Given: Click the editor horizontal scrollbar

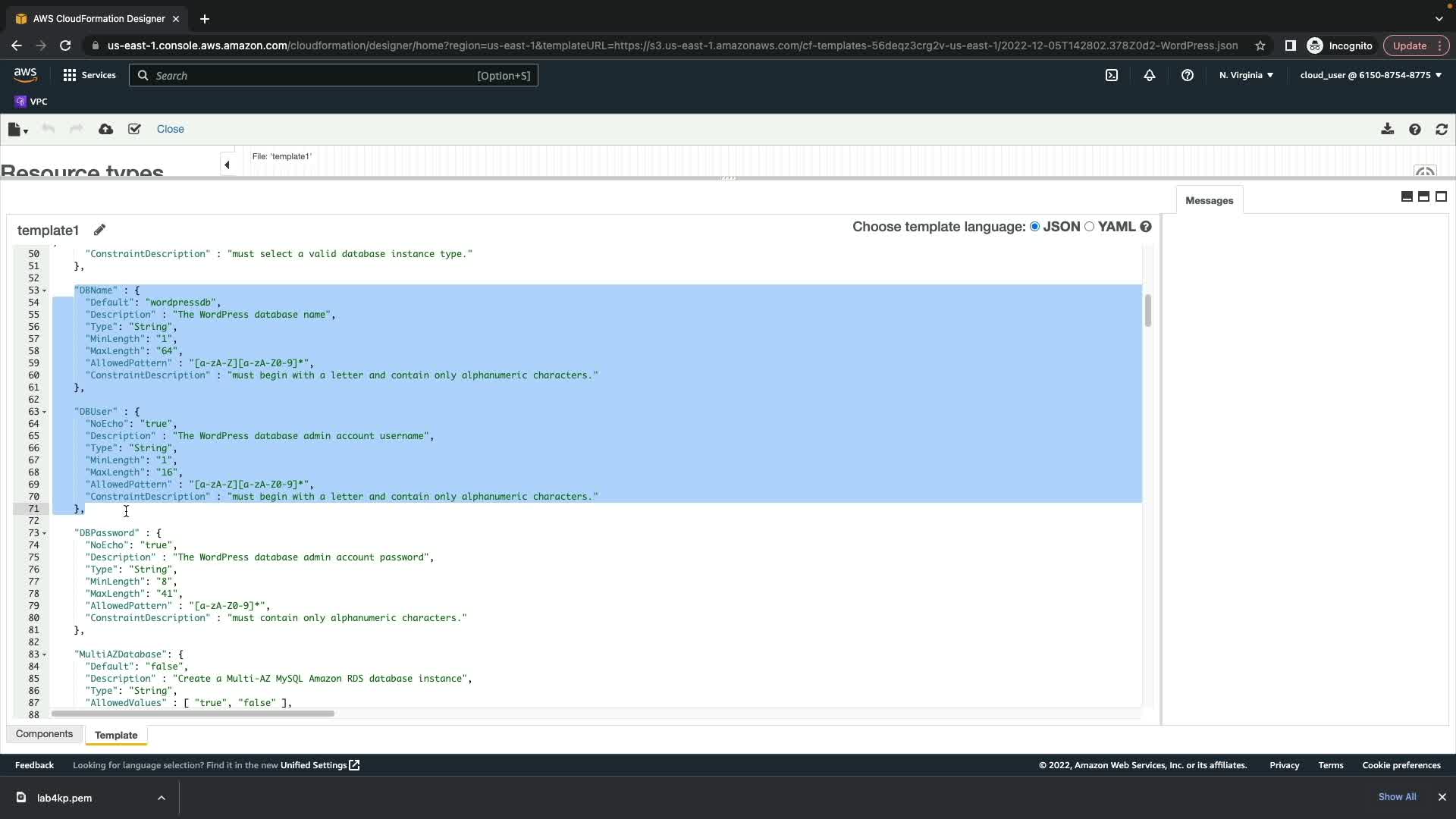Looking at the screenshot, I should 193,714.
